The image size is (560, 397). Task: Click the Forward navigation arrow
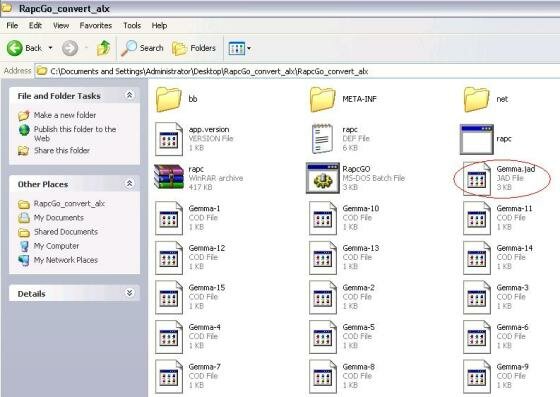(x=70, y=48)
